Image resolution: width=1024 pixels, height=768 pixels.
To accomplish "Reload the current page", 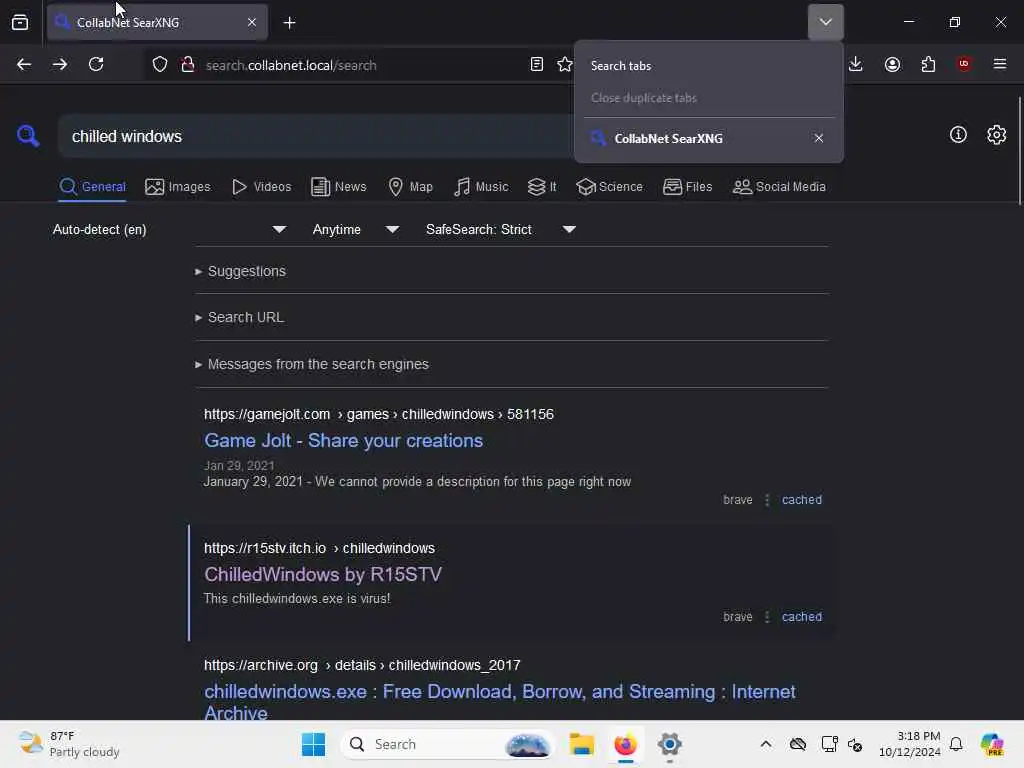I will coord(96,64).
